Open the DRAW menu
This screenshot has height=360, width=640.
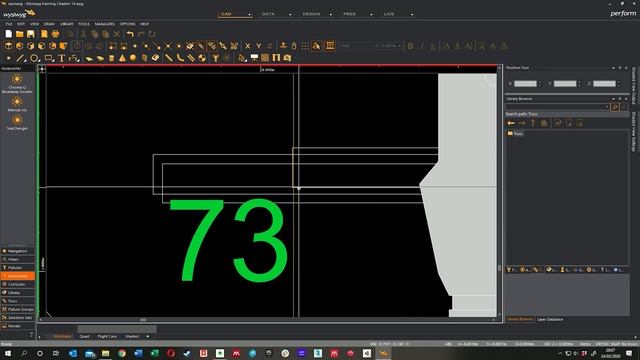coord(49,24)
